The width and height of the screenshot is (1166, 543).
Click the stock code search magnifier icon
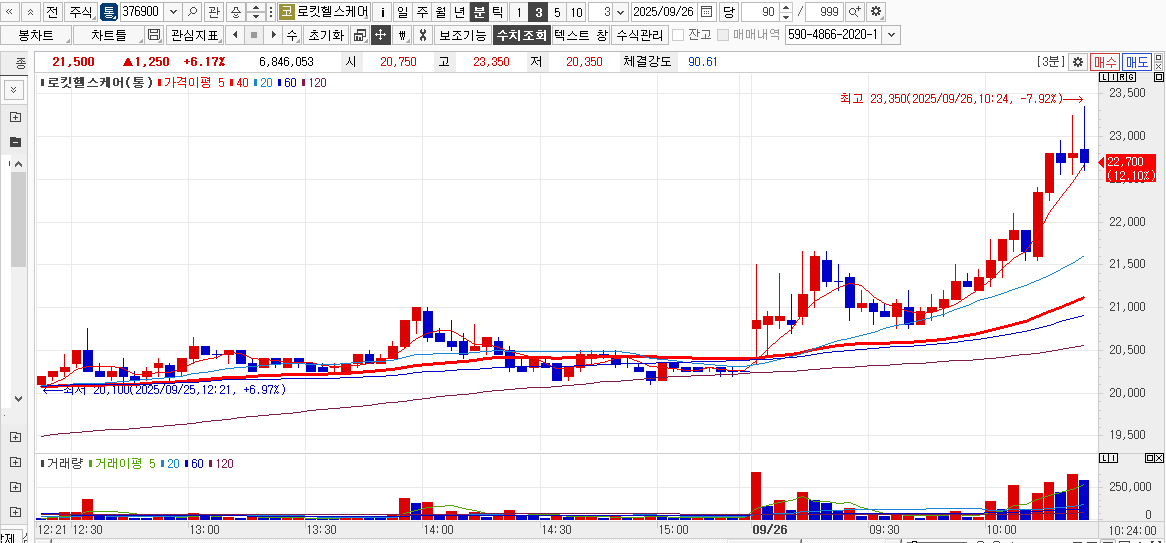coord(192,12)
